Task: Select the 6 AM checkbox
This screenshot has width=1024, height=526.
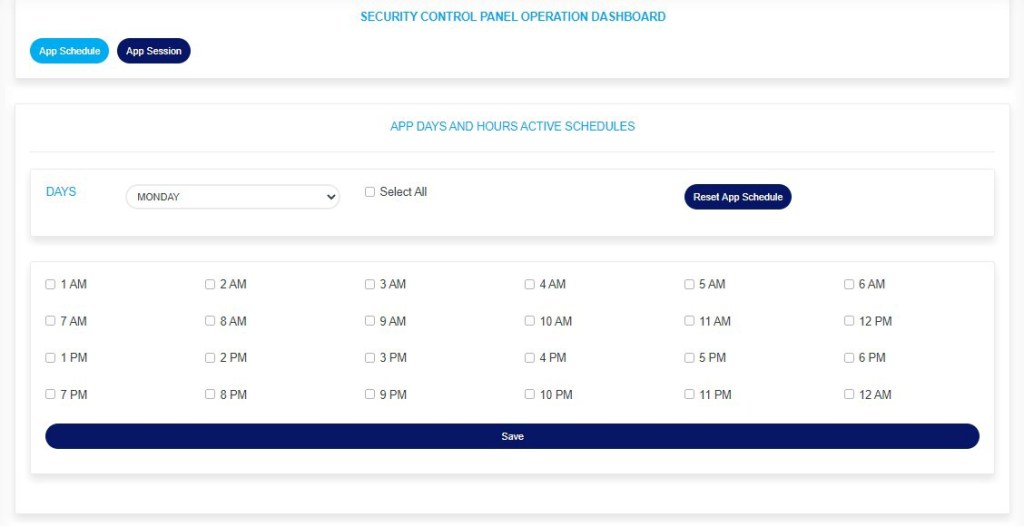Action: click(849, 285)
